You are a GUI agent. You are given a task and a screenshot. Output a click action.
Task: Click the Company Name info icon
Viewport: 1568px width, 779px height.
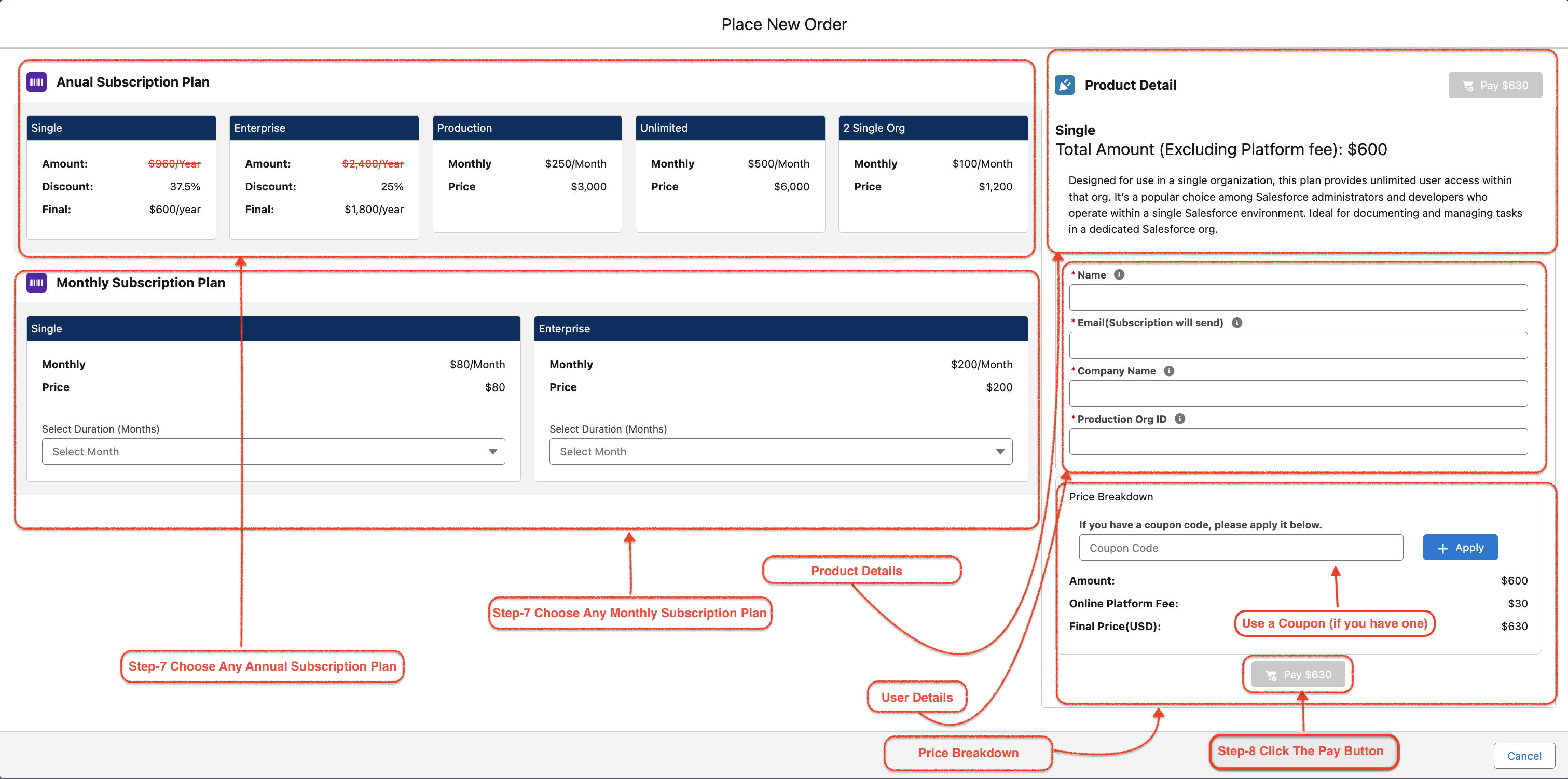(x=1168, y=371)
